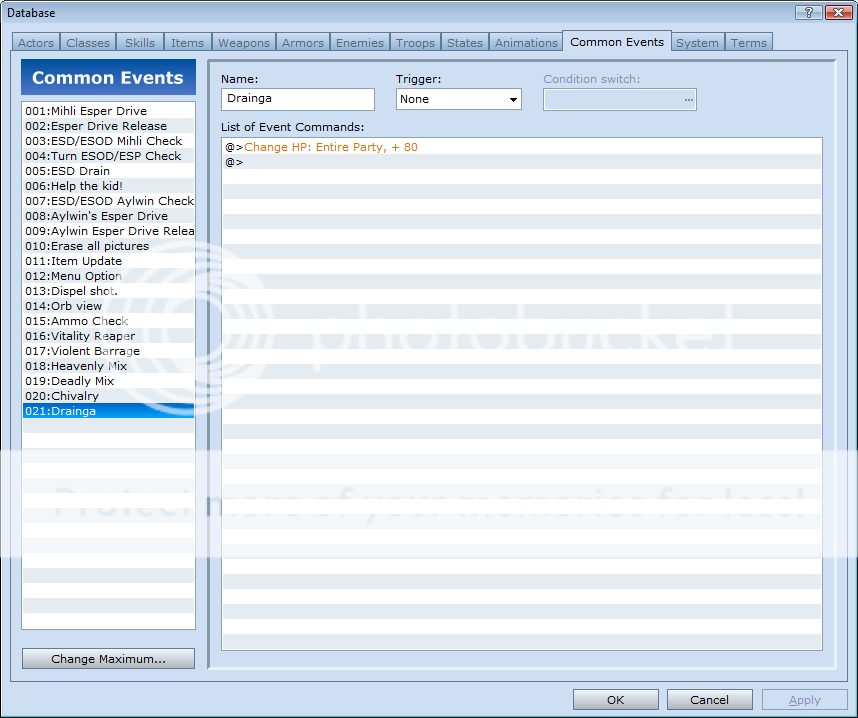Switch to the Actors tab
The image size is (858, 718).
click(36, 43)
